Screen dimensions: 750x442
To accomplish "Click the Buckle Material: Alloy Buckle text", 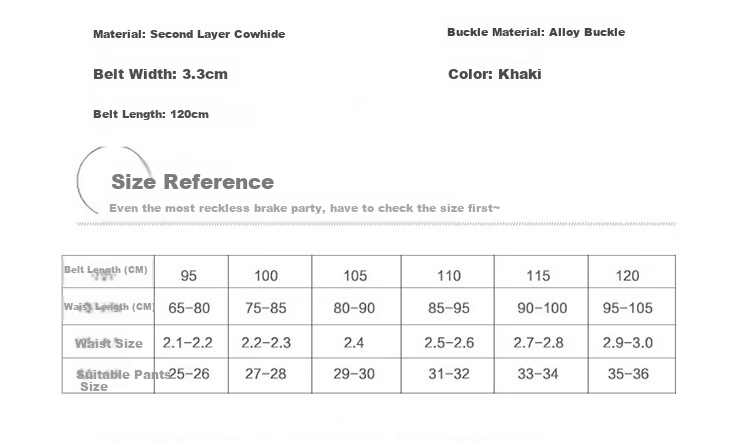I will click(536, 32).
